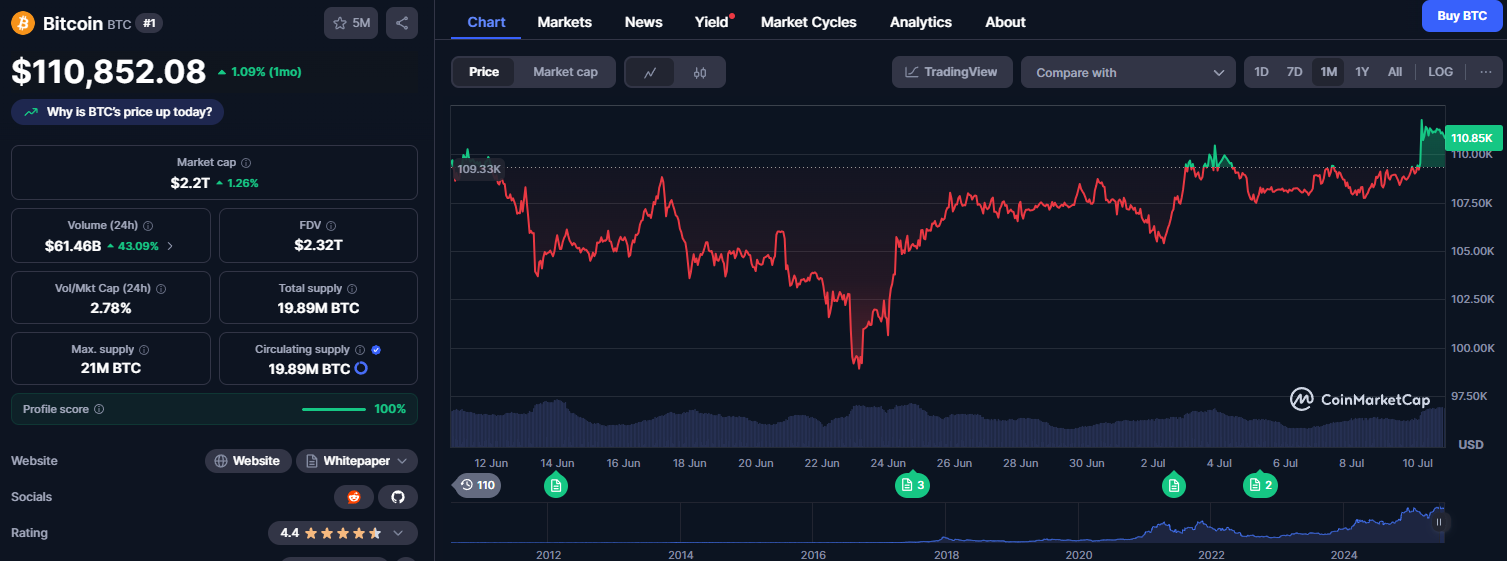Set chart range to 1Y
Image resolution: width=1507 pixels, height=561 pixels.
pos(1362,72)
